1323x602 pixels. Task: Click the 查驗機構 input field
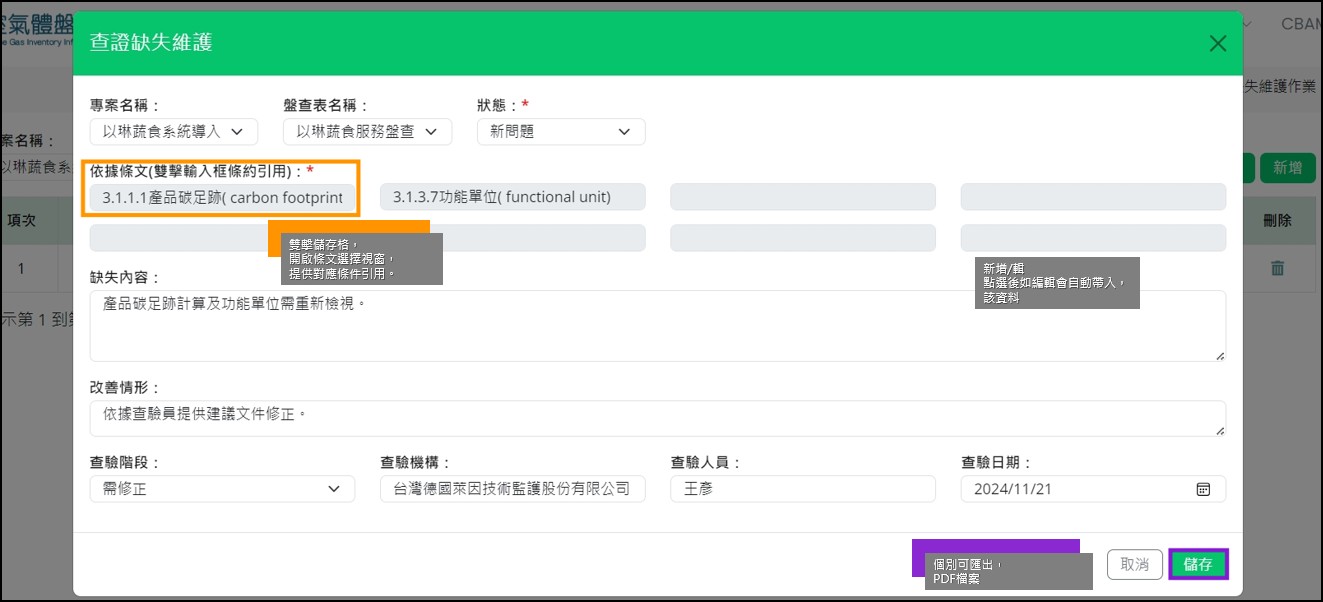tap(512, 489)
